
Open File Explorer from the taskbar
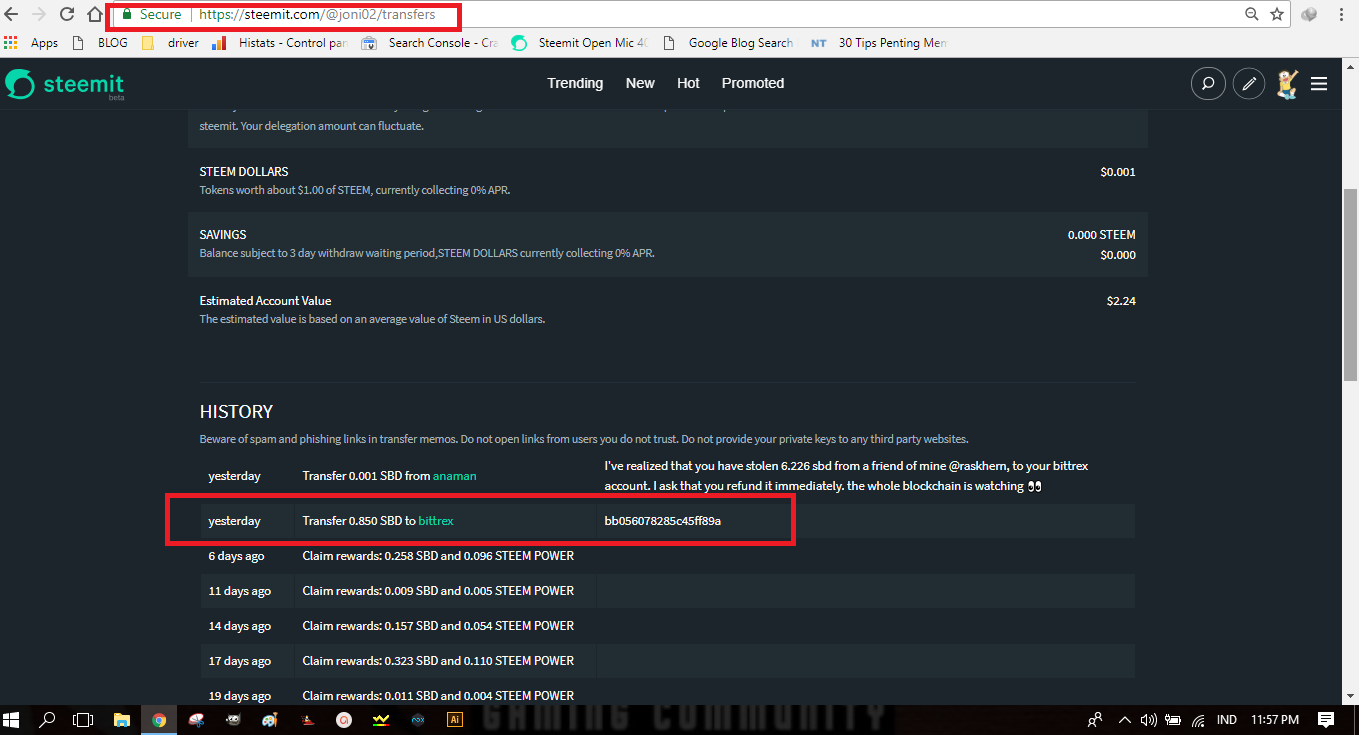122,719
